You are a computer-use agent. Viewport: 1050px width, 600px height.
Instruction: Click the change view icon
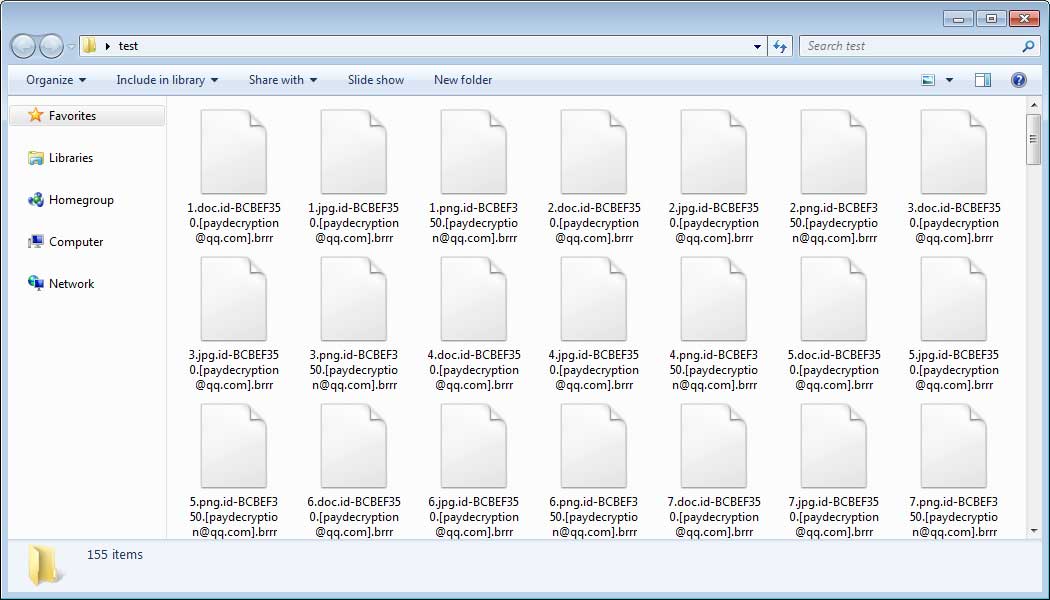point(928,80)
